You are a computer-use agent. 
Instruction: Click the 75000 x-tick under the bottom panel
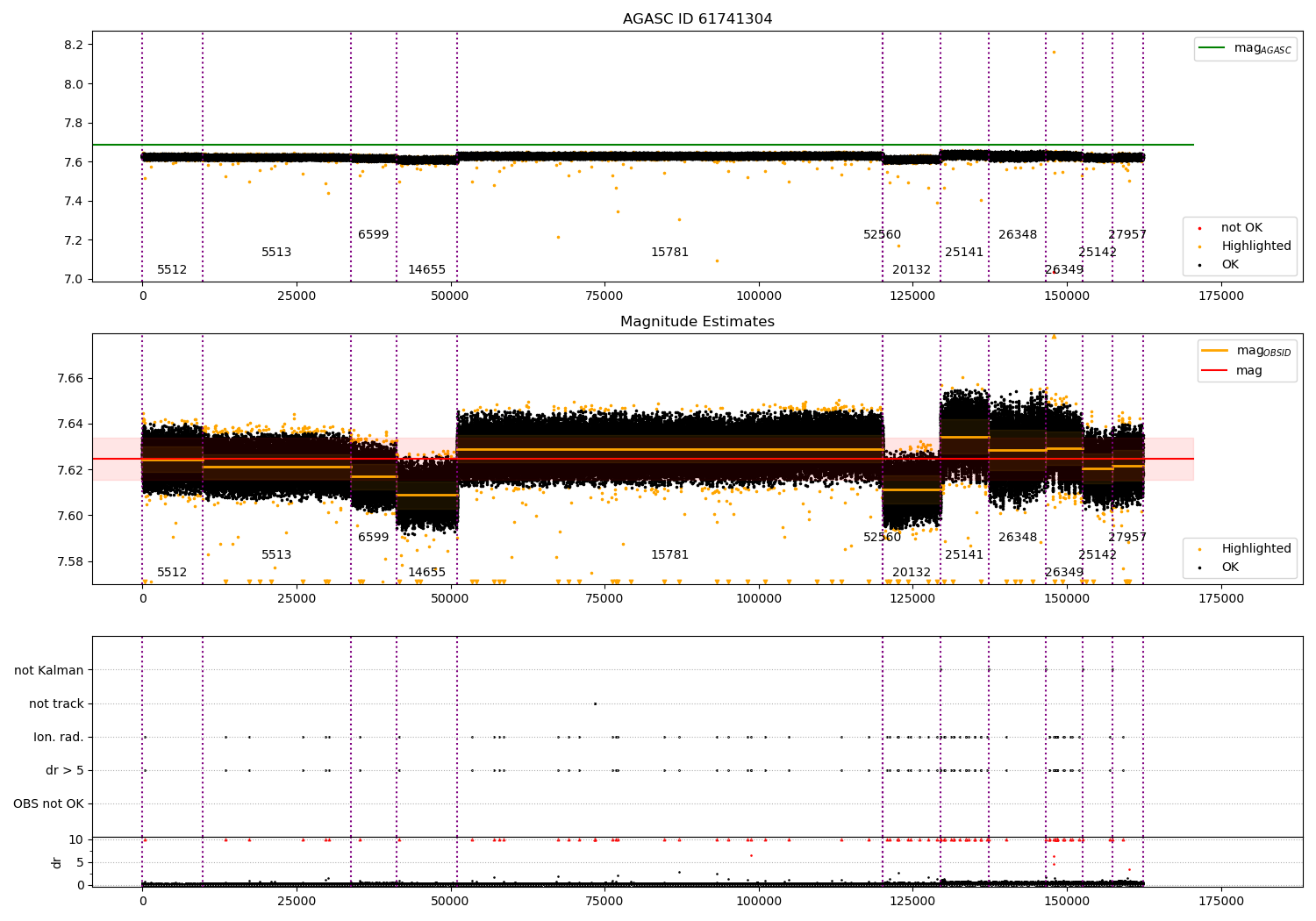tap(604, 902)
